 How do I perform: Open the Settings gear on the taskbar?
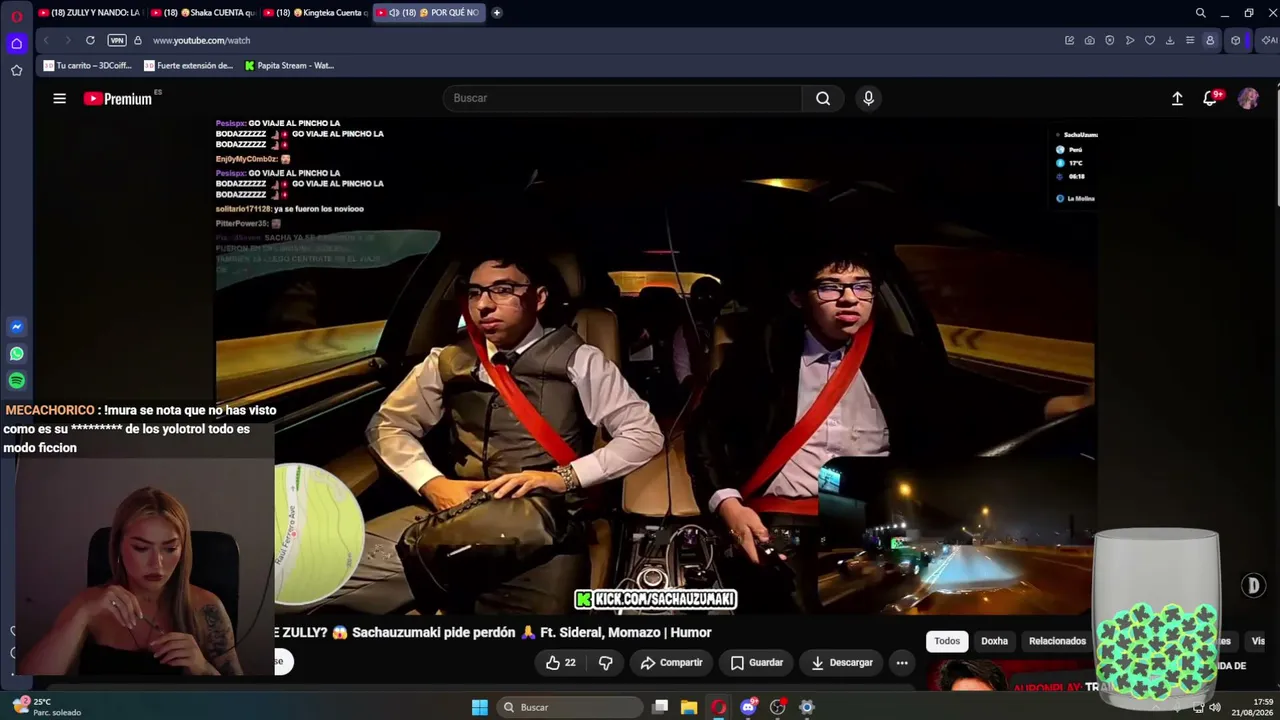(807, 707)
